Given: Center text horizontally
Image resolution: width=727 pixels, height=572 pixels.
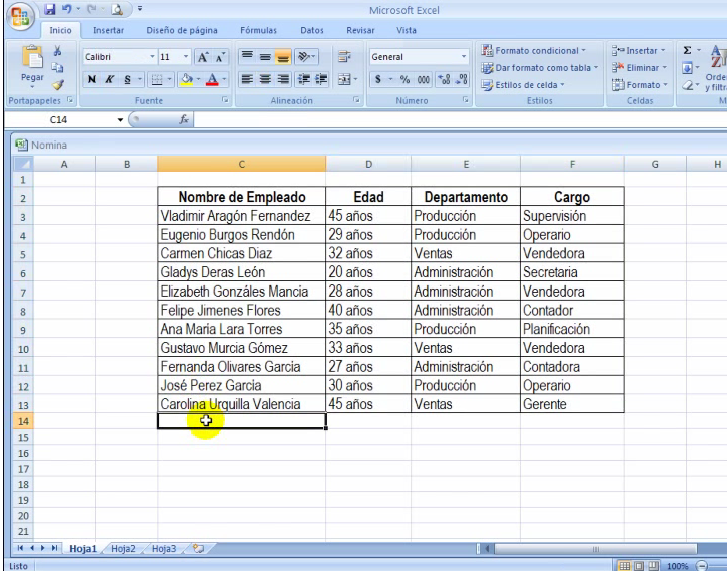Looking at the screenshot, I should (x=265, y=79).
